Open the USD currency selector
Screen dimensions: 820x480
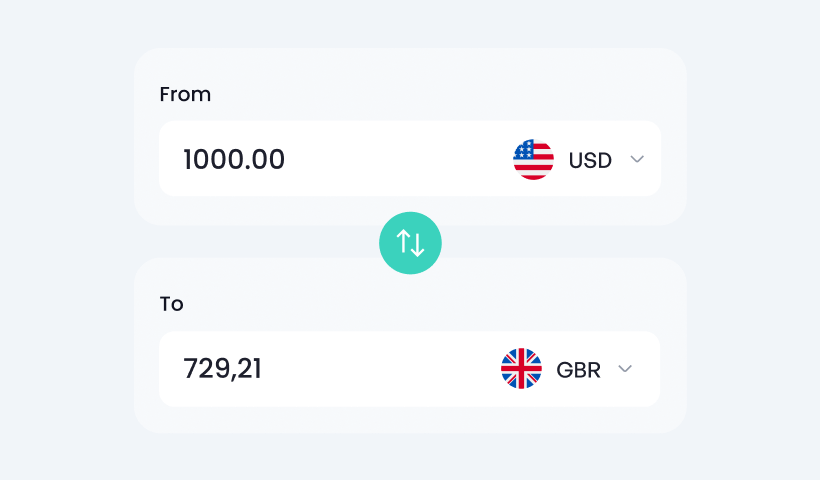(x=578, y=159)
